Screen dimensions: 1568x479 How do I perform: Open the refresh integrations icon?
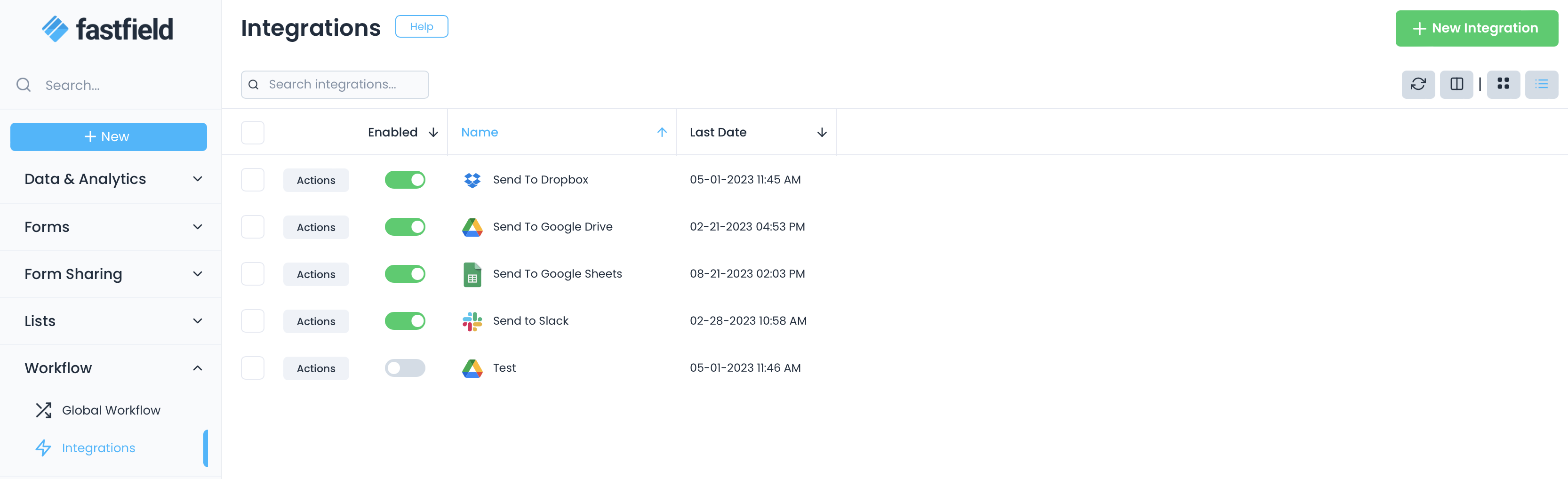(1418, 85)
